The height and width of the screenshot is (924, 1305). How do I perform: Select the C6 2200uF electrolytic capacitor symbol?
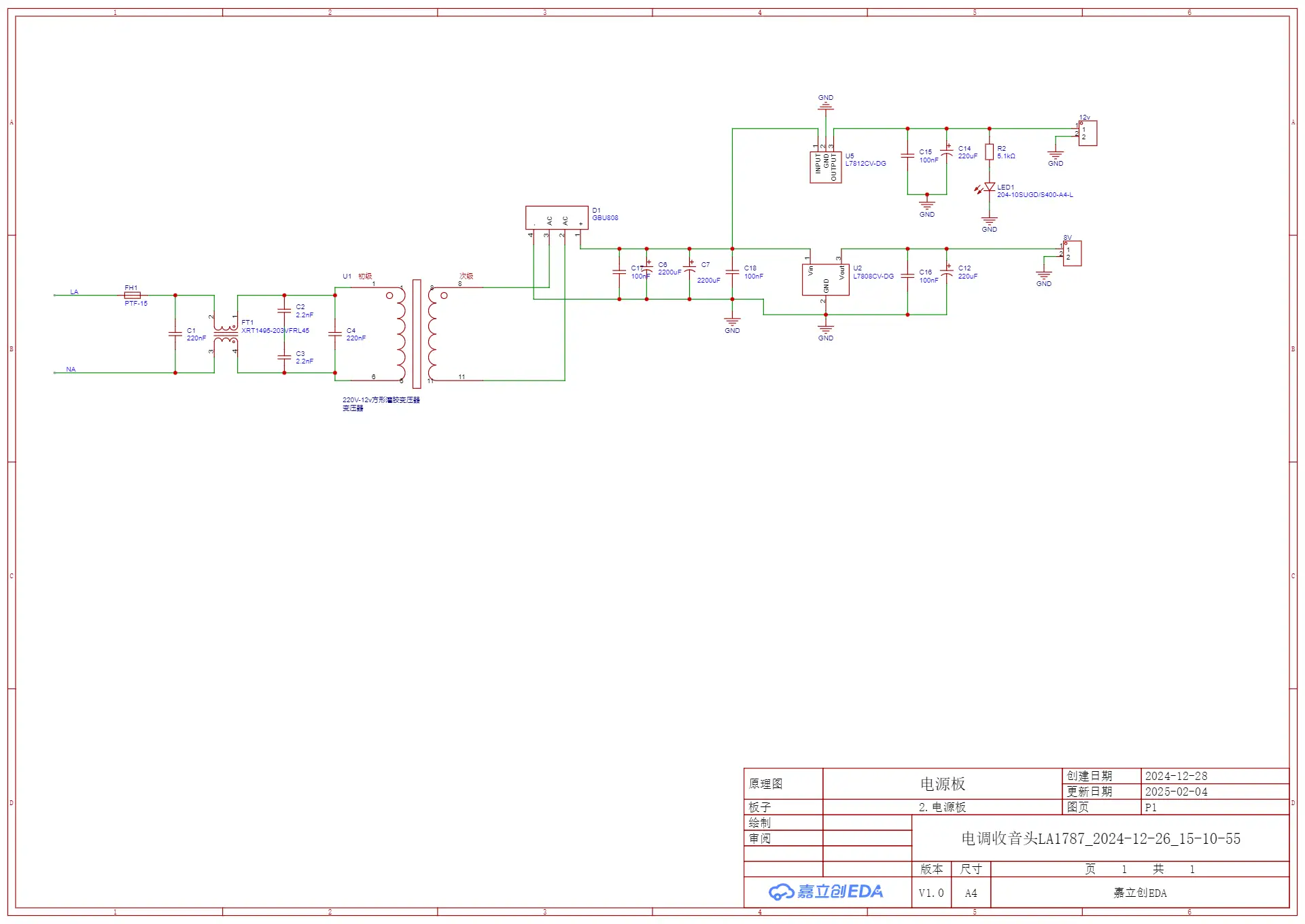point(646,270)
